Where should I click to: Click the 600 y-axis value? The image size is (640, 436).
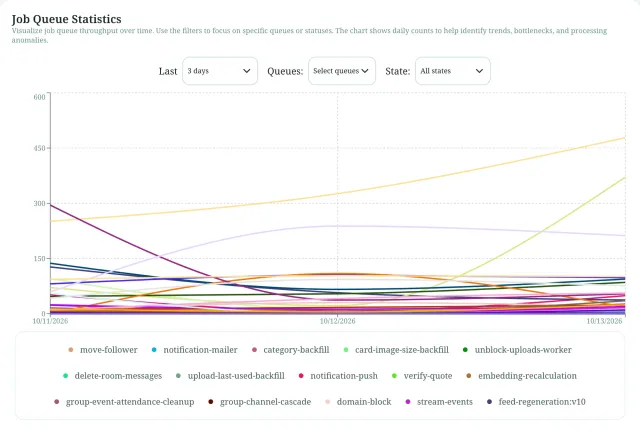click(40, 97)
